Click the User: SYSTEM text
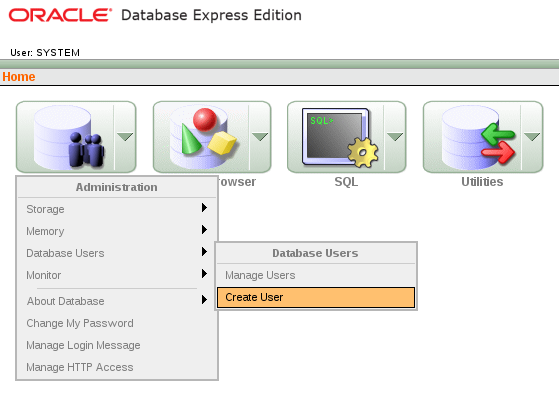The width and height of the screenshot is (559, 393). pos(45,53)
